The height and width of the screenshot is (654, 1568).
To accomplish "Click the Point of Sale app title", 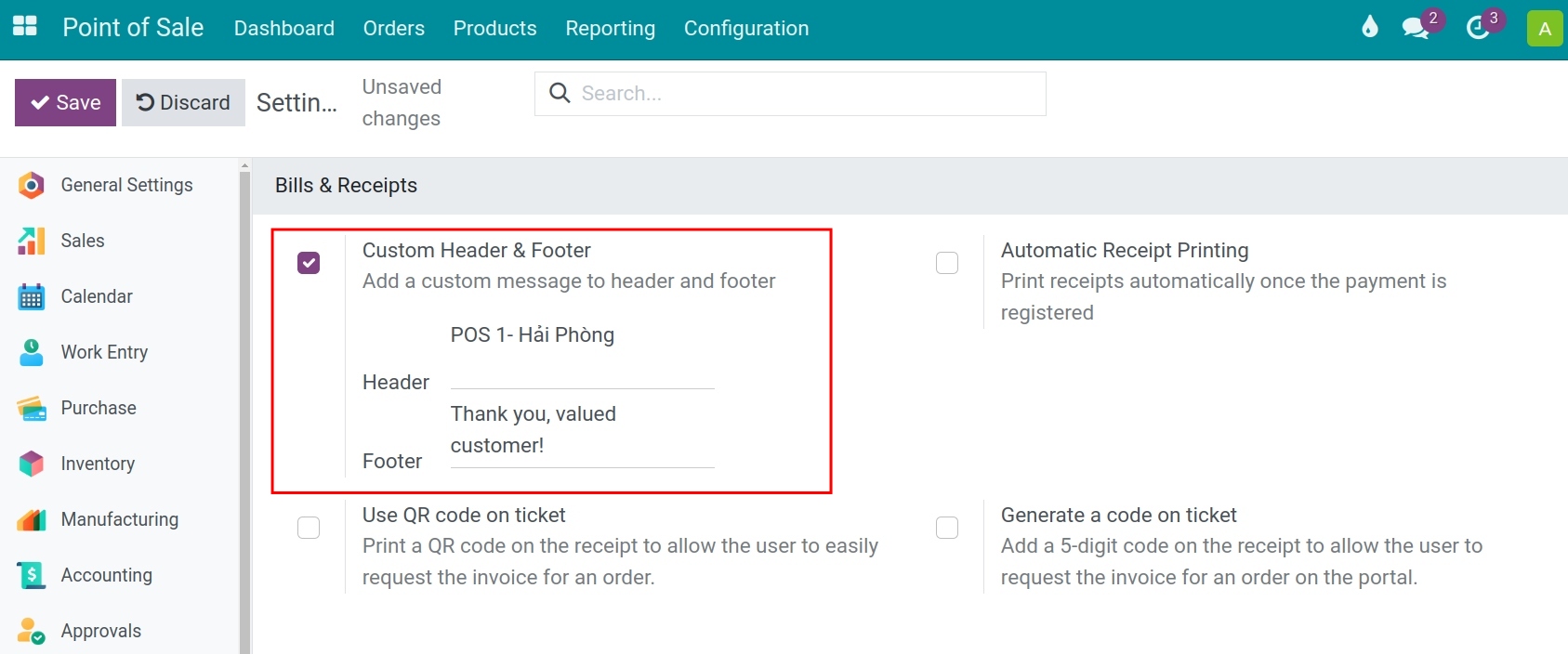I will coord(133,27).
